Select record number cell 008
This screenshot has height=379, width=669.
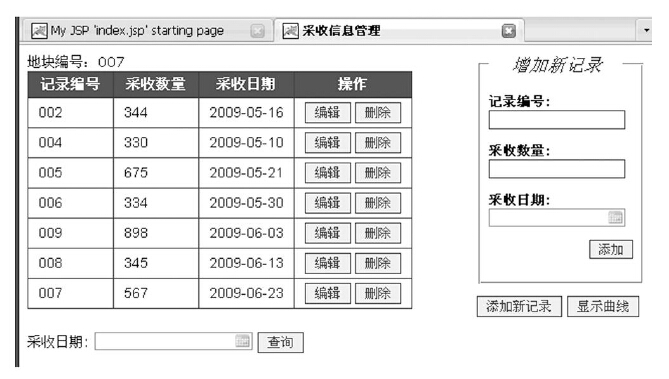tap(70, 263)
